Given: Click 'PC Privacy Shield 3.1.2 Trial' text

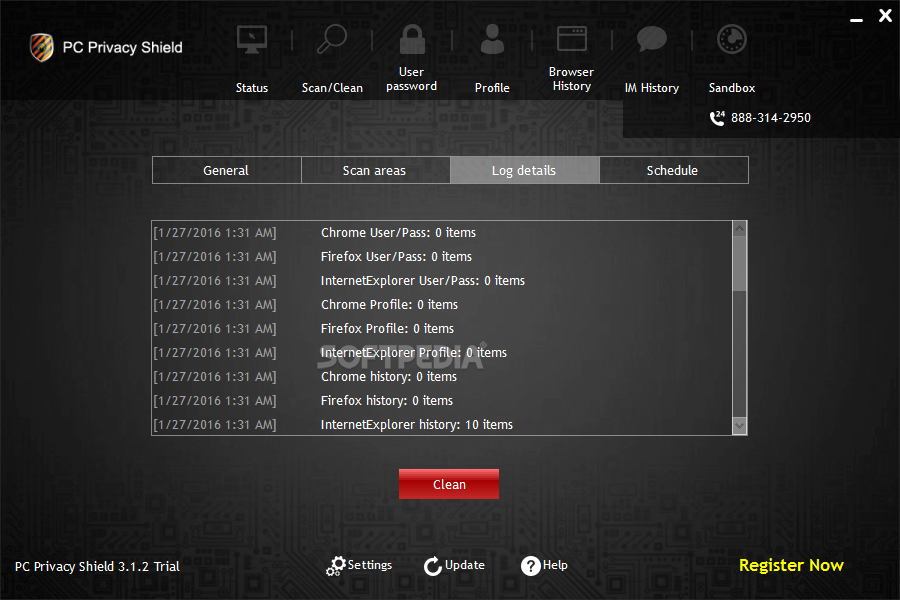Looking at the screenshot, I should click(x=97, y=567).
